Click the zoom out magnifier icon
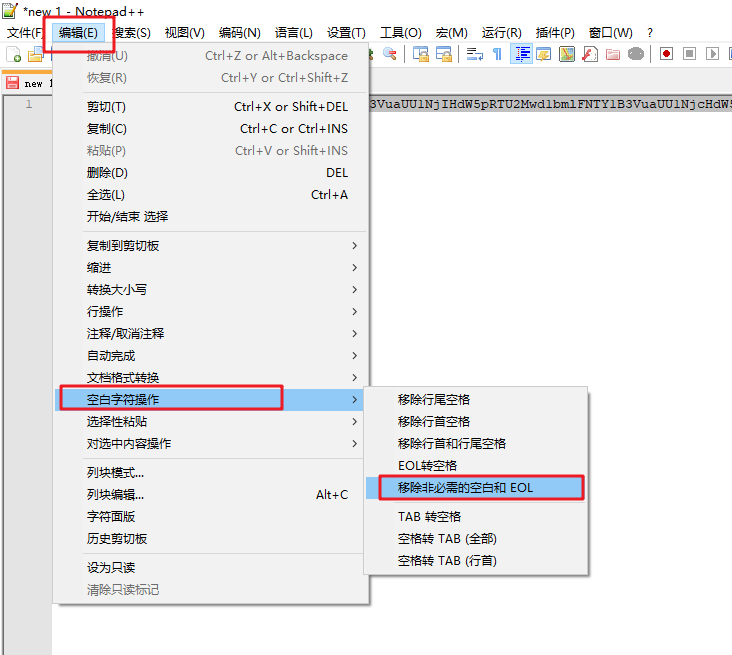Viewport: 732px width, 655px height. point(390,54)
